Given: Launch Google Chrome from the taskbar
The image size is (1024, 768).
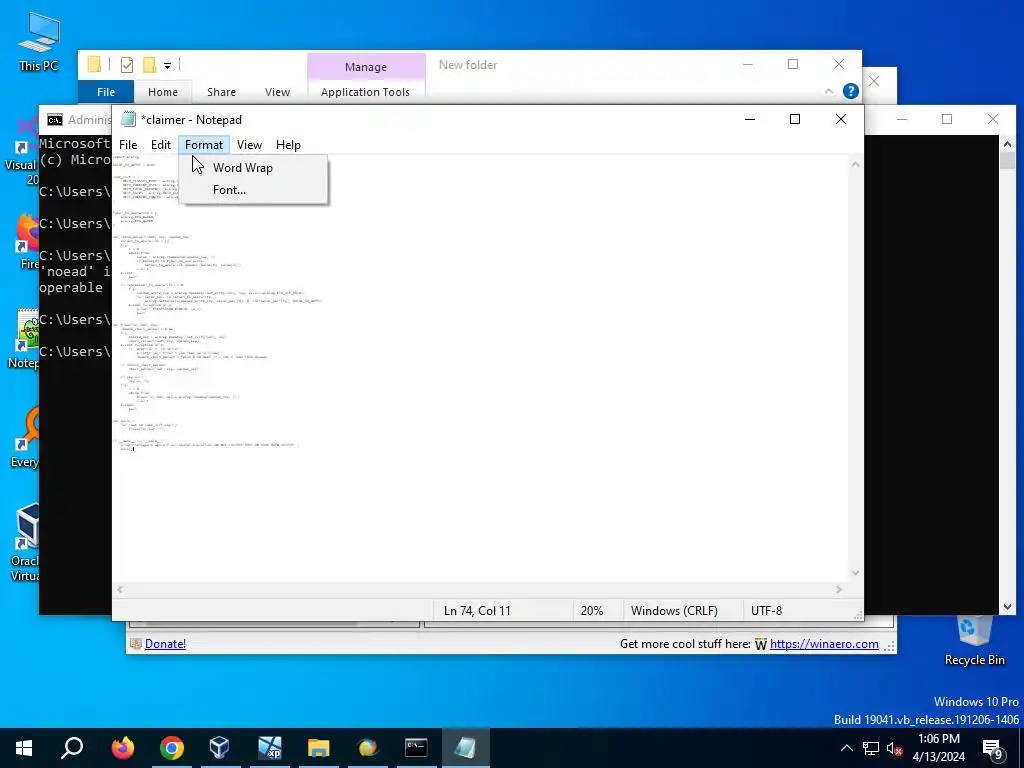Looking at the screenshot, I should (172, 748).
